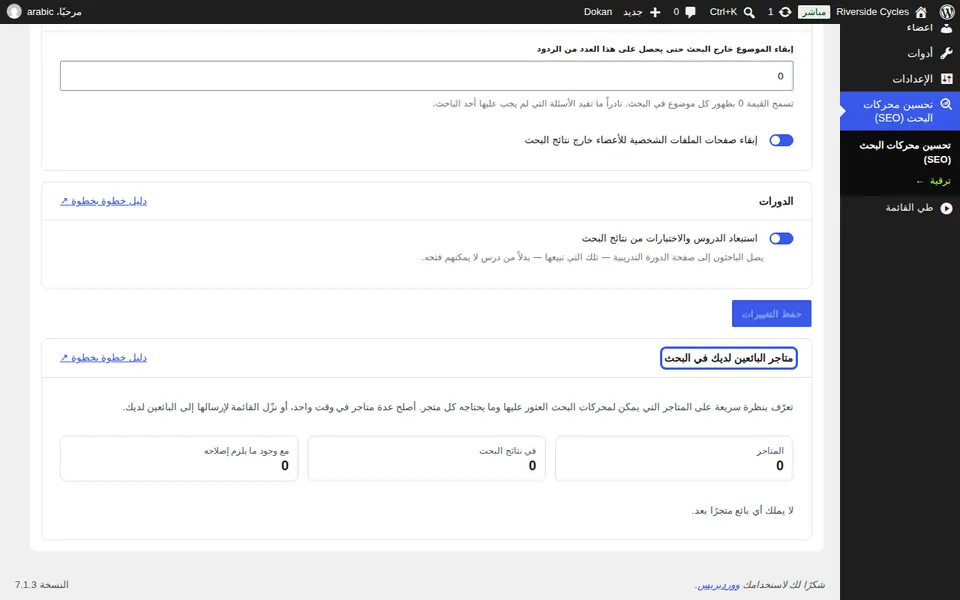The width and height of the screenshot is (960, 600).
Task: Click the في نتائج البحث count card
Action: point(427,459)
